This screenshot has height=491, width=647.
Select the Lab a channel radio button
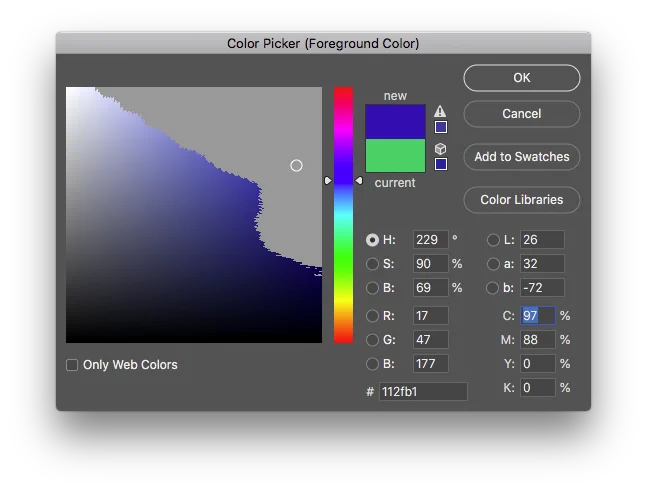point(493,264)
